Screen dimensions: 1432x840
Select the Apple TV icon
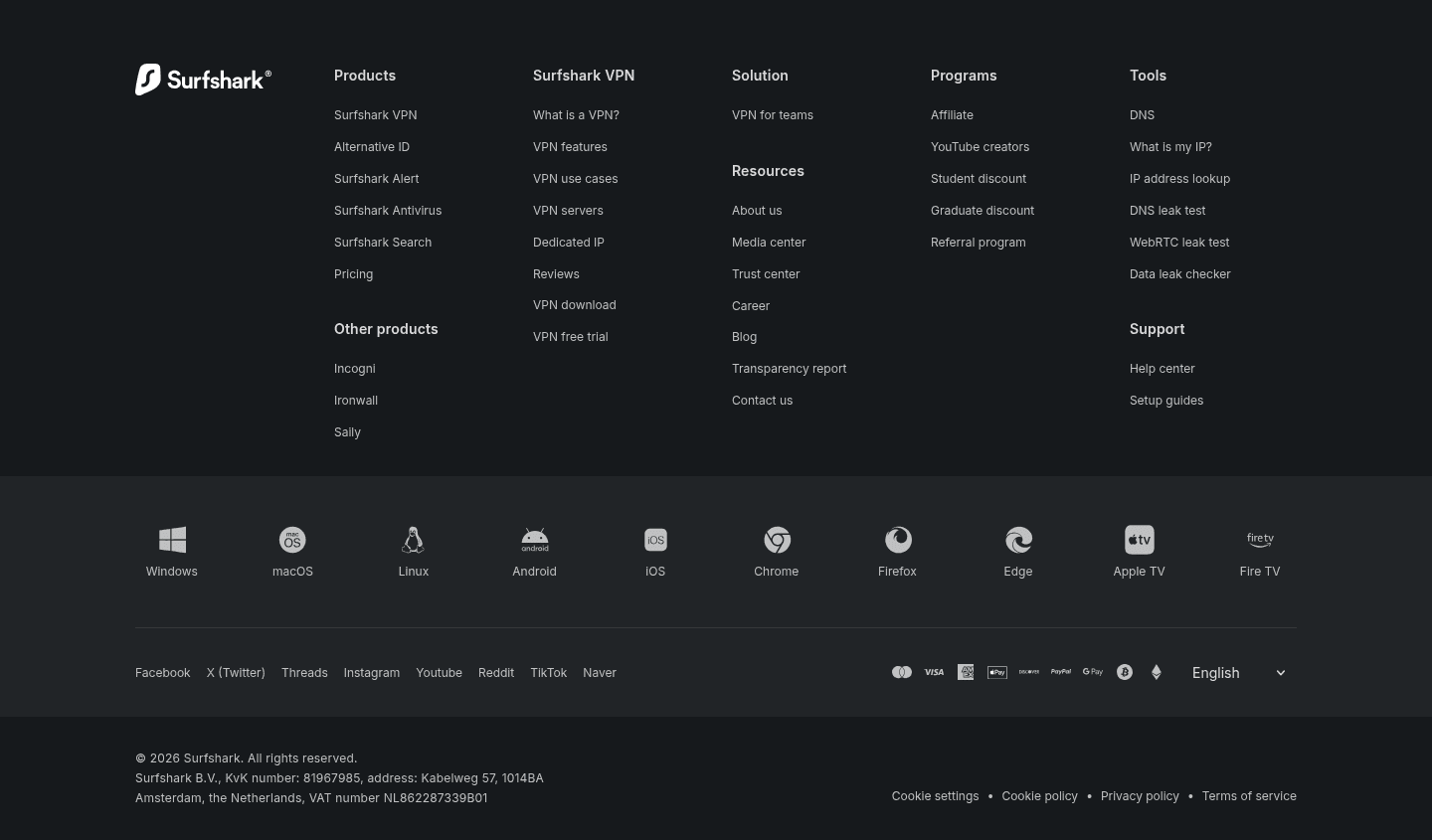coord(1139,540)
